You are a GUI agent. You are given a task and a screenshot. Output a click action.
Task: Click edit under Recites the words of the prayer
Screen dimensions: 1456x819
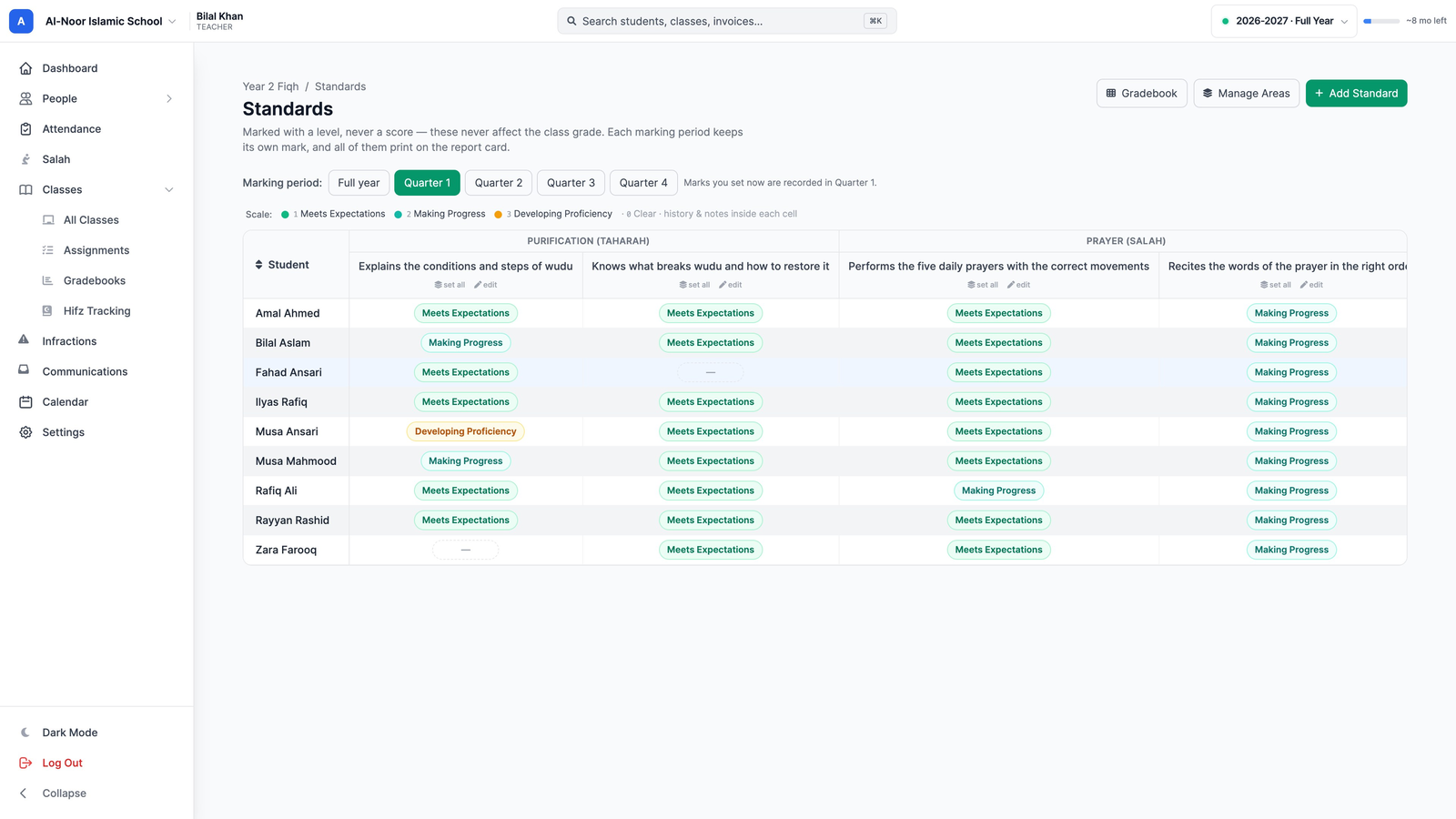point(1311,285)
